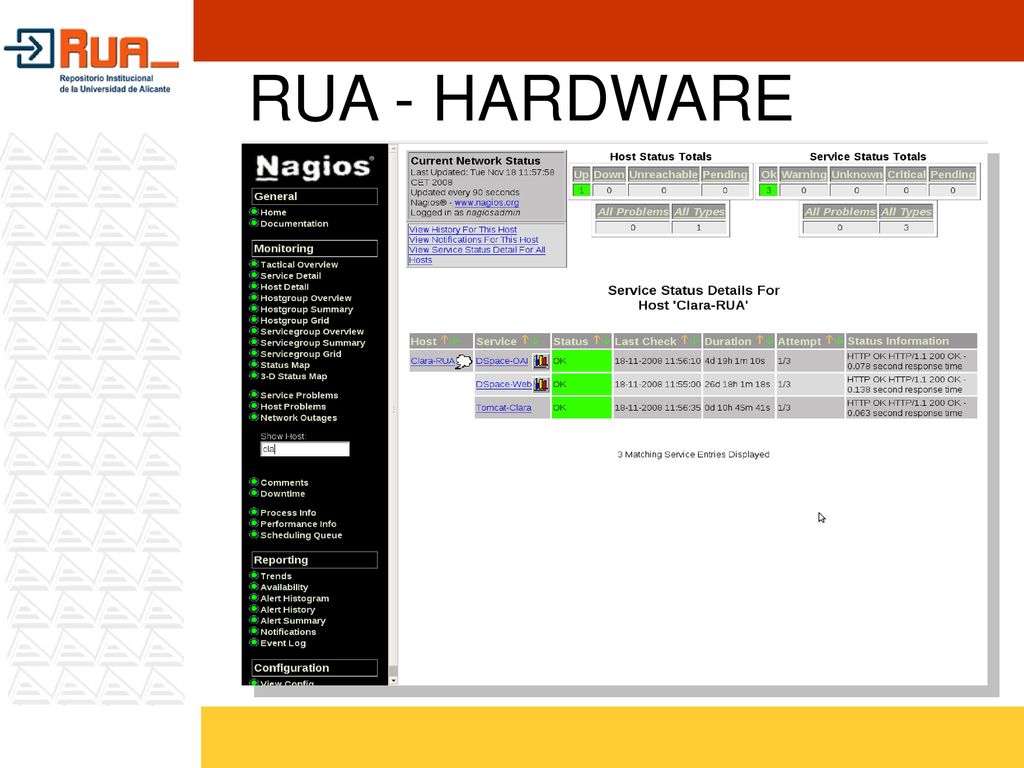Open the Tomcat-Clara service link
The height and width of the screenshot is (768, 1024).
pyautogui.click(x=504, y=408)
